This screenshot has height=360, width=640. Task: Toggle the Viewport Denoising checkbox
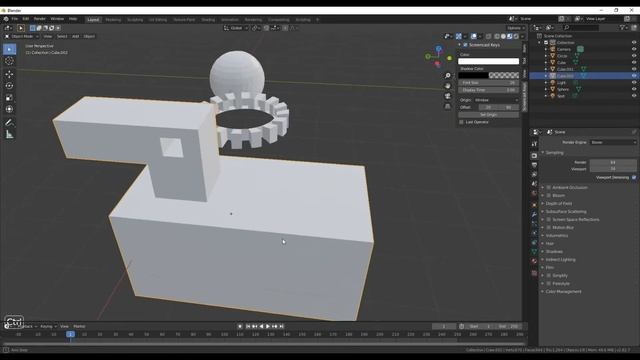[x=634, y=178]
